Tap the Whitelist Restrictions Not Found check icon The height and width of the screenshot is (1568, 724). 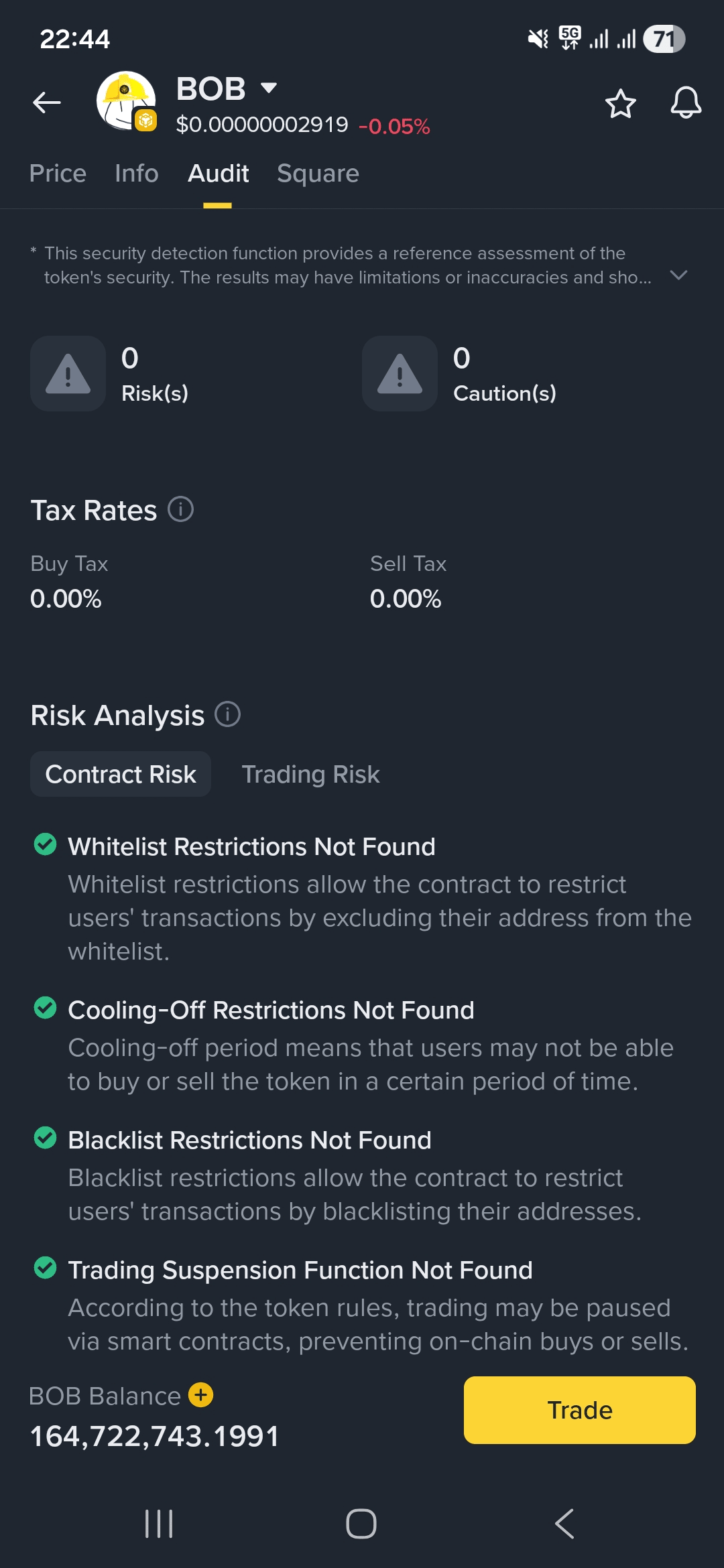45,844
